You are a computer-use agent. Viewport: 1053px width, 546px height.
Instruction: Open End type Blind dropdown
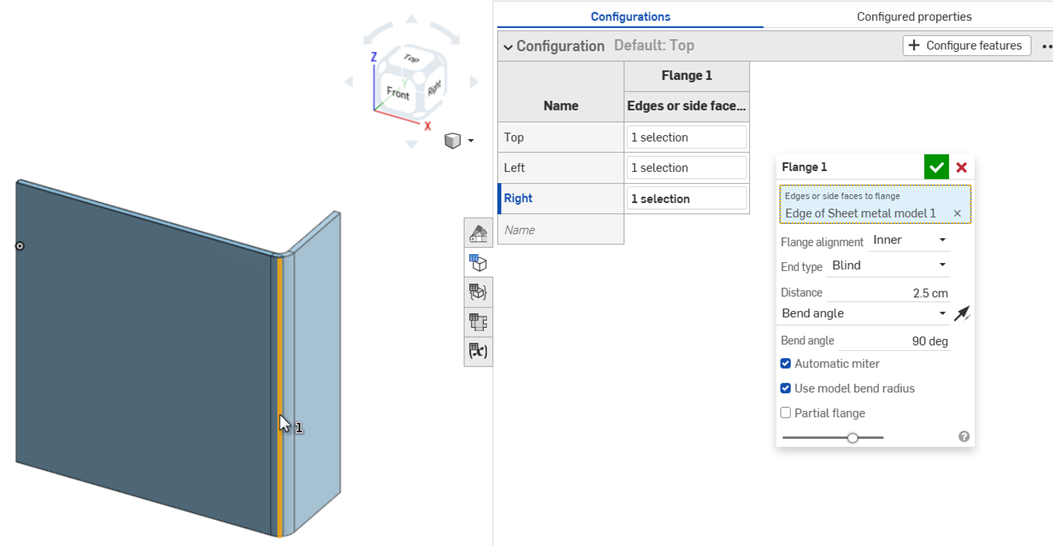pyautogui.click(x=888, y=266)
